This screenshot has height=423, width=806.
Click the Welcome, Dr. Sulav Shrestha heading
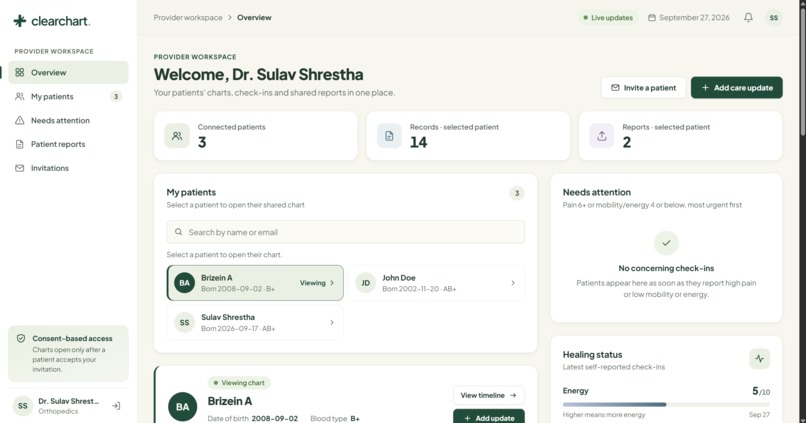258,74
